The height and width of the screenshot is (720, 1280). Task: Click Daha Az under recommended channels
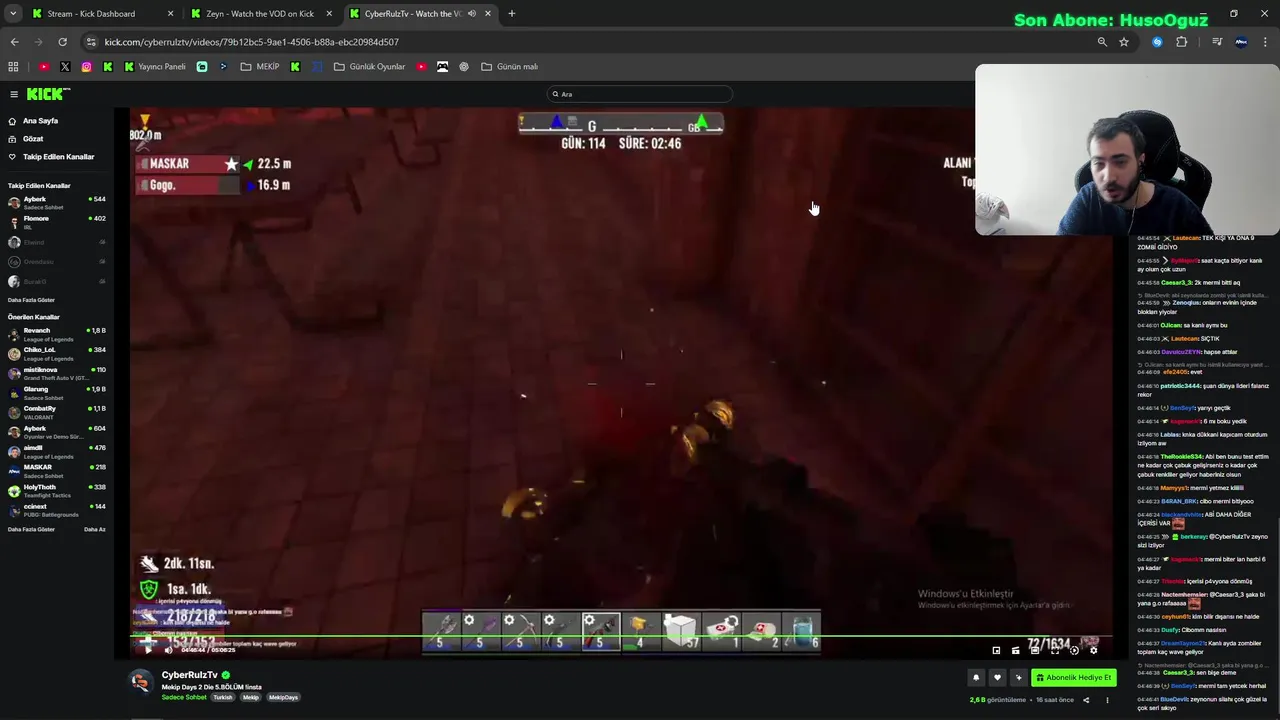click(95, 529)
